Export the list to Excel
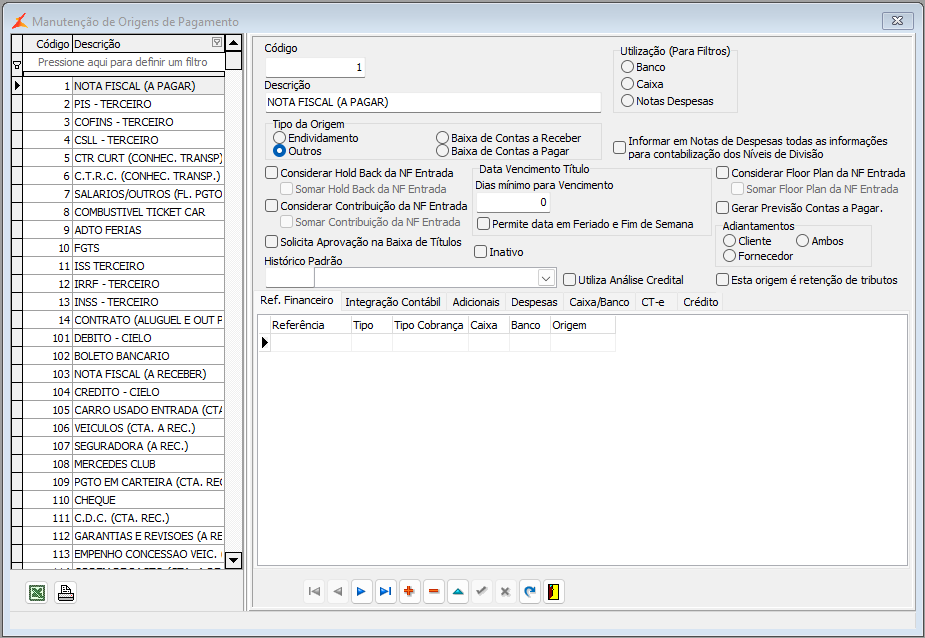The image size is (925, 638). pos(37,592)
